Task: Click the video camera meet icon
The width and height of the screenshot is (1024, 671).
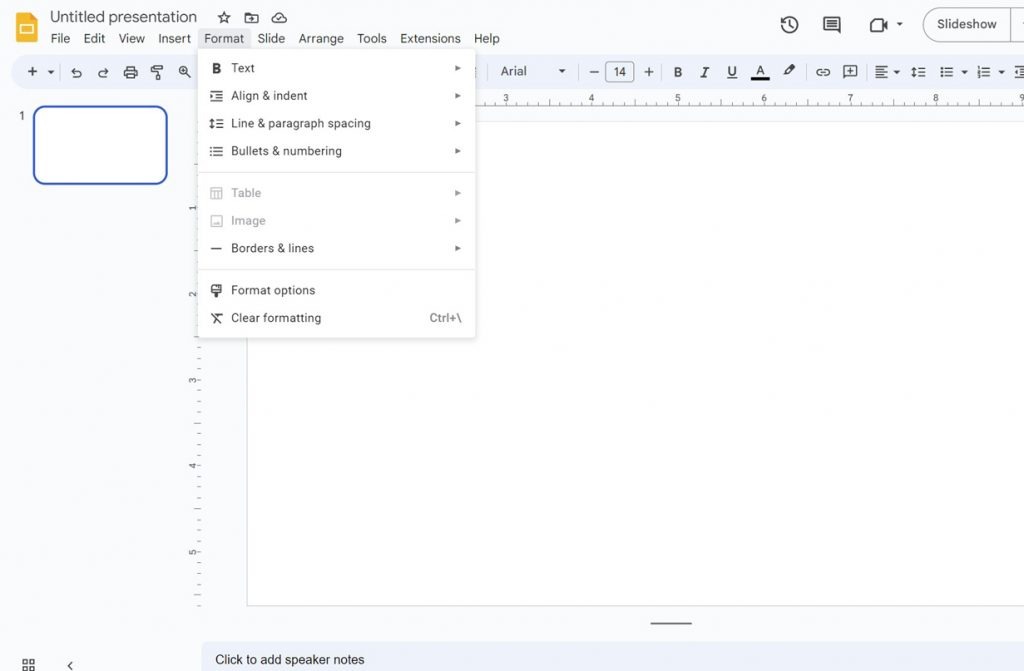Action: pos(878,25)
